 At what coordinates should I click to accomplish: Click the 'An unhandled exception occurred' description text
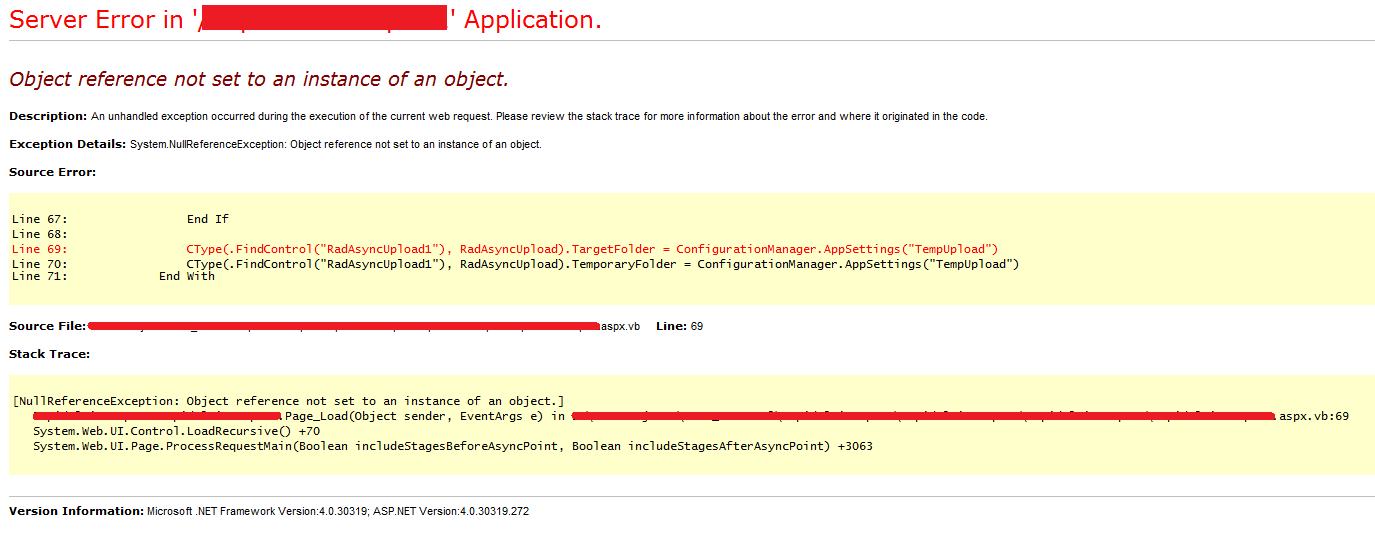click(x=539, y=116)
